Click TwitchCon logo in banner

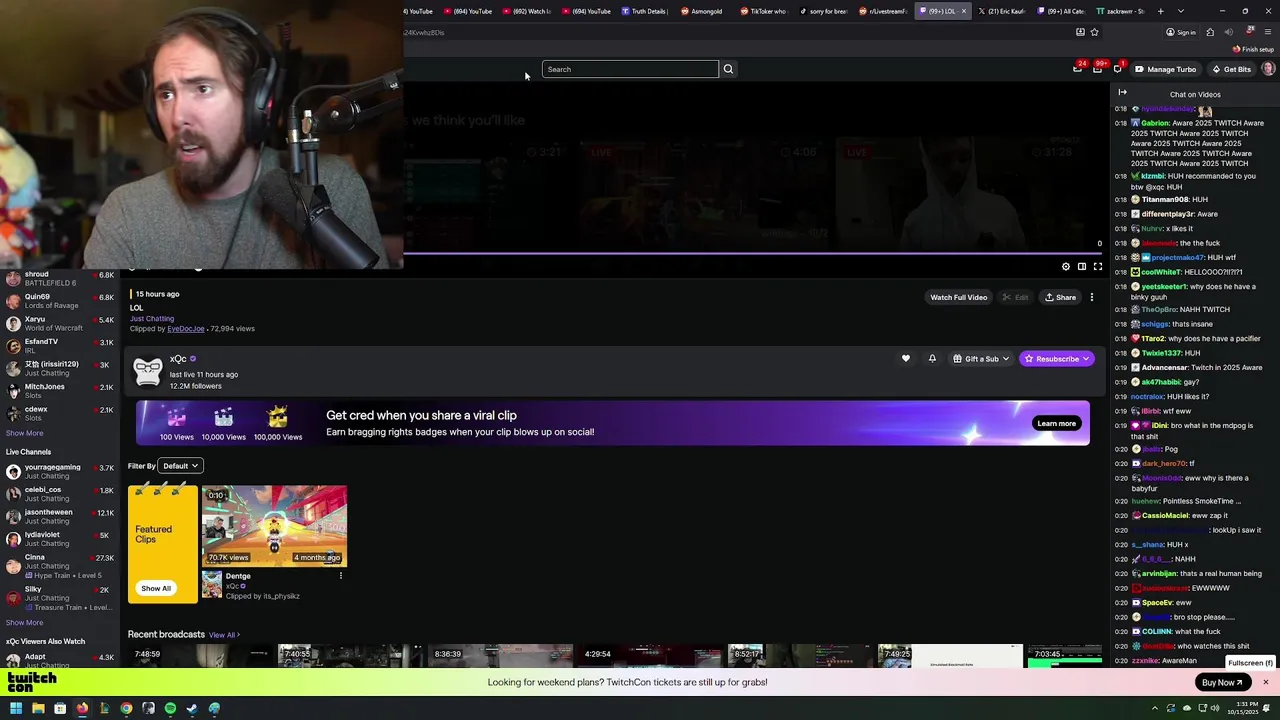32,682
